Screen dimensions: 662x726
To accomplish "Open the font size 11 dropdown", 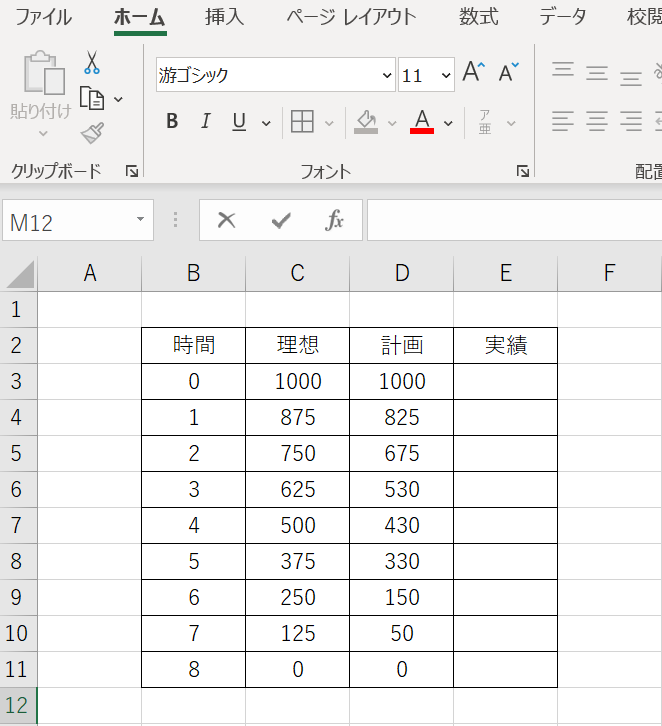I will tap(446, 75).
